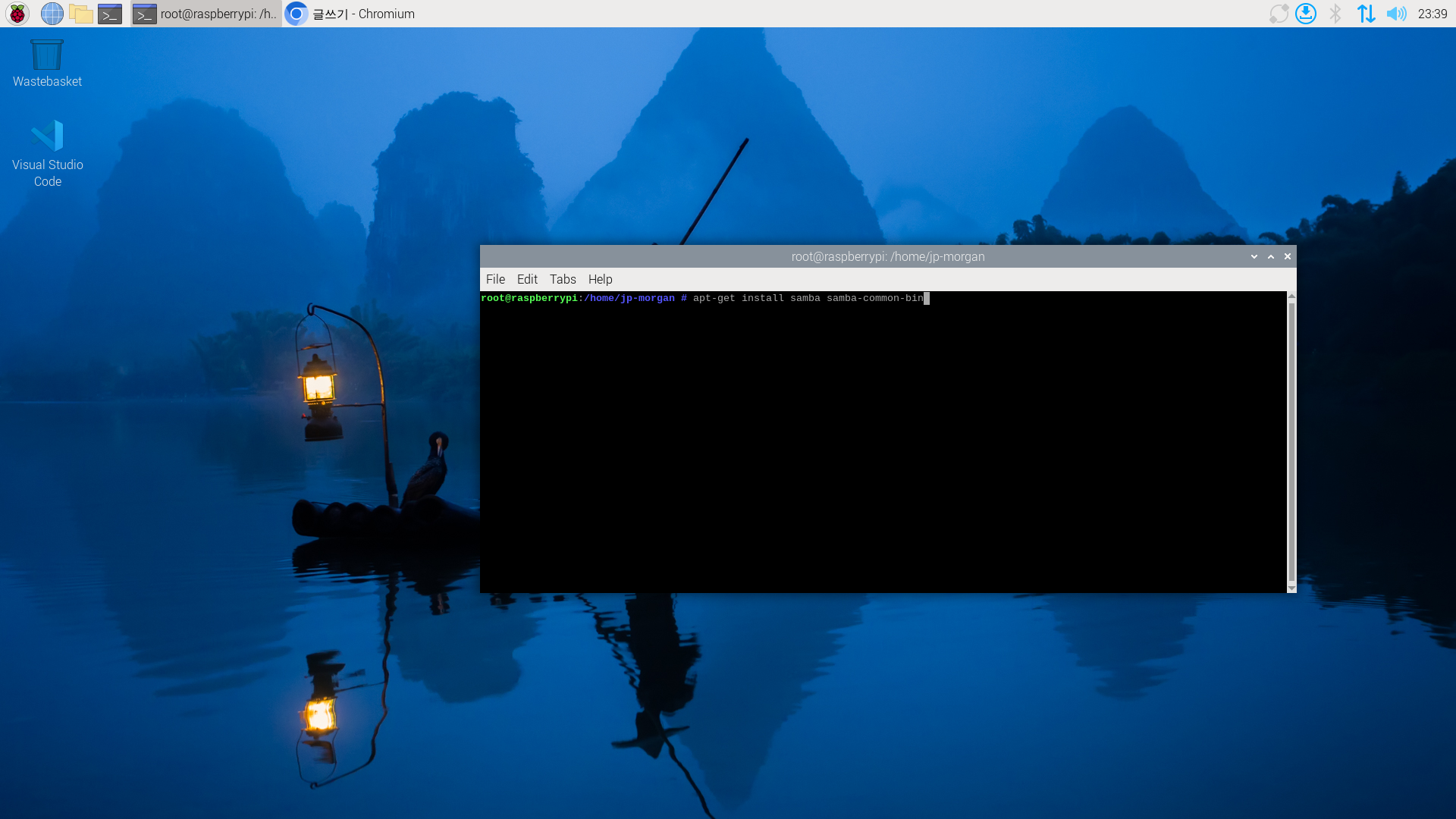Maximize the terminal window
Screen dimensions: 1456x819
tap(1271, 256)
